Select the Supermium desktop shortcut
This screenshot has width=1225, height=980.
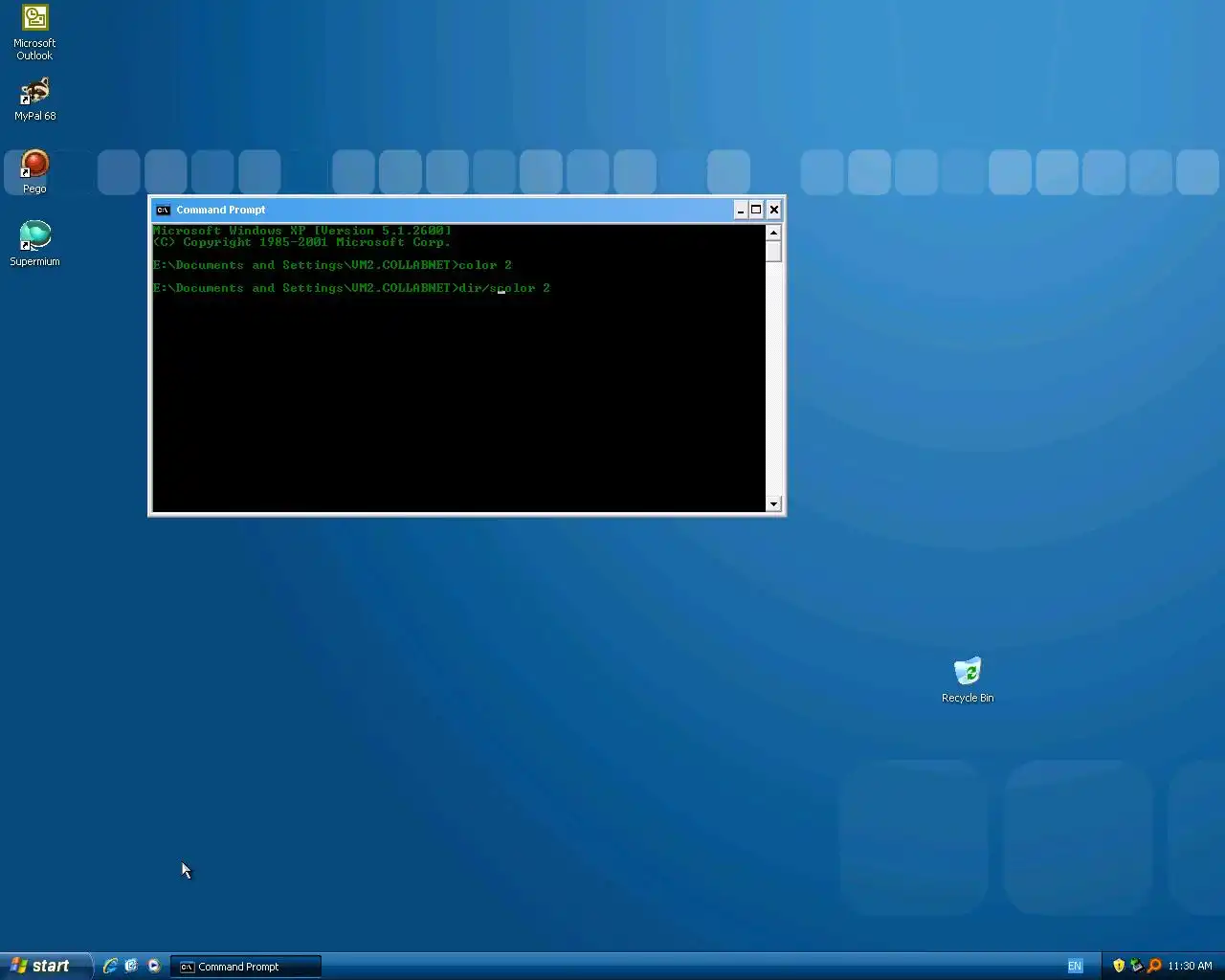[x=34, y=244]
